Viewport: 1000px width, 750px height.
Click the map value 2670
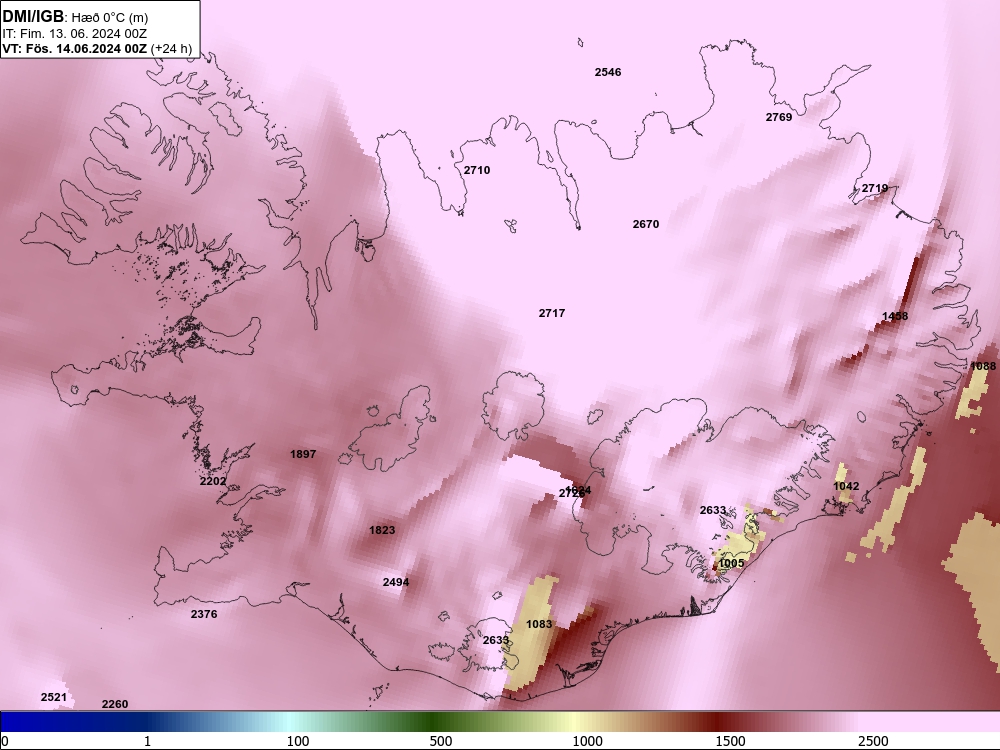646,224
